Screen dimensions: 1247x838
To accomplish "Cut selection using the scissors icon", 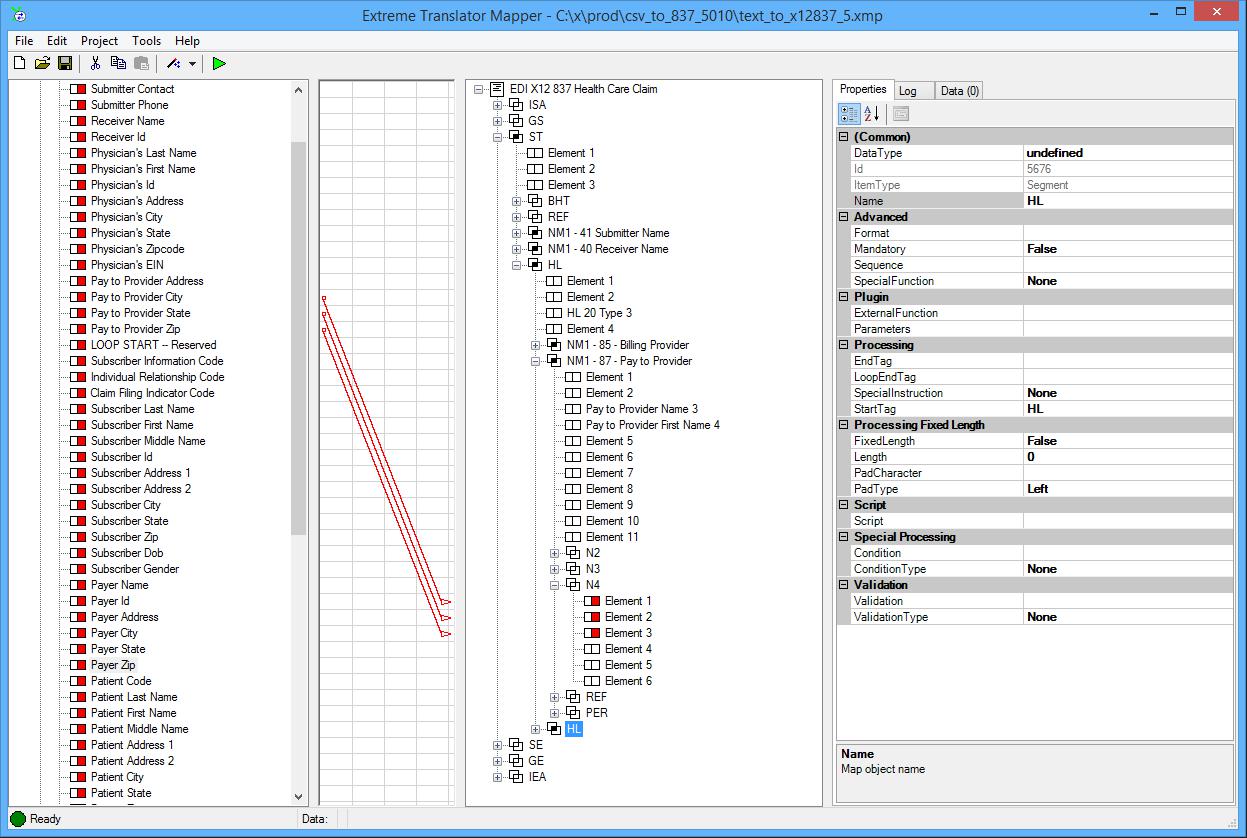I will pos(95,62).
